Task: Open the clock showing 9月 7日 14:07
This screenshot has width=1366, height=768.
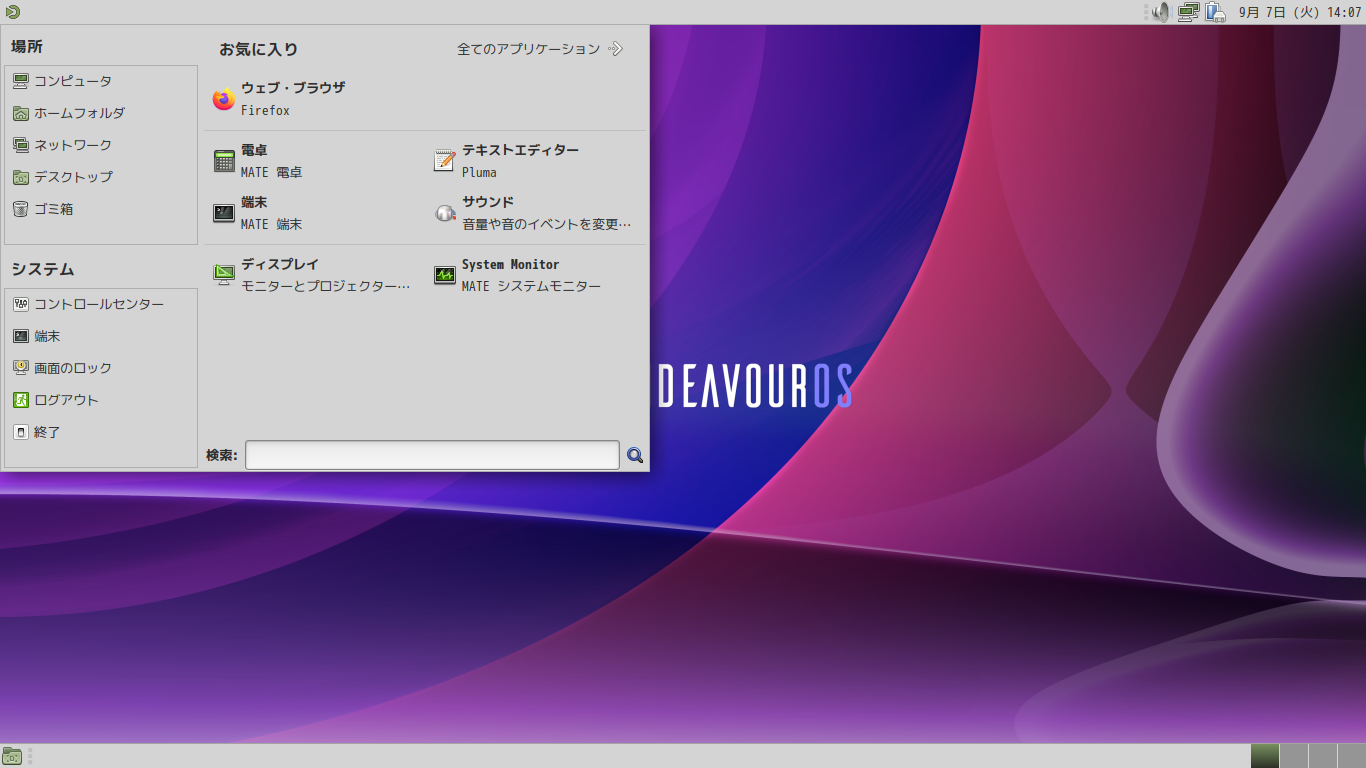Action: click(1300, 12)
